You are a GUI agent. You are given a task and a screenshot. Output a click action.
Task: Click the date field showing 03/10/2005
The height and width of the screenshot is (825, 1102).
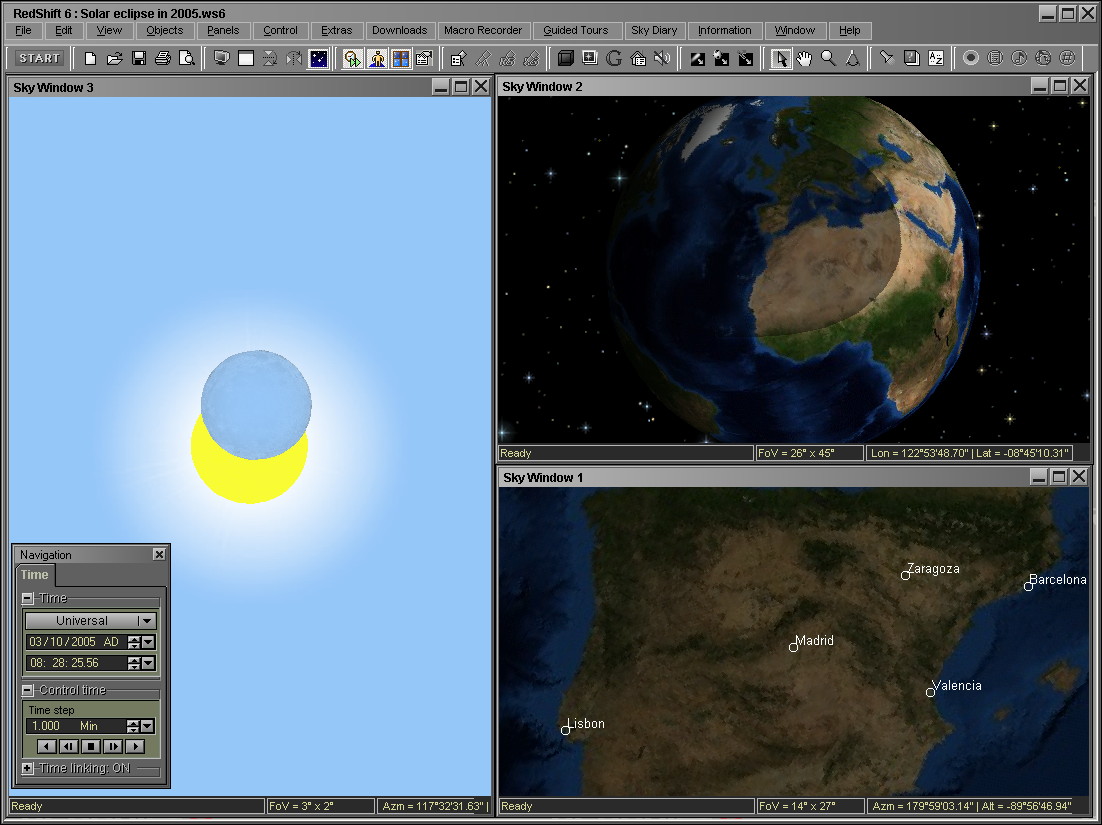click(75, 642)
